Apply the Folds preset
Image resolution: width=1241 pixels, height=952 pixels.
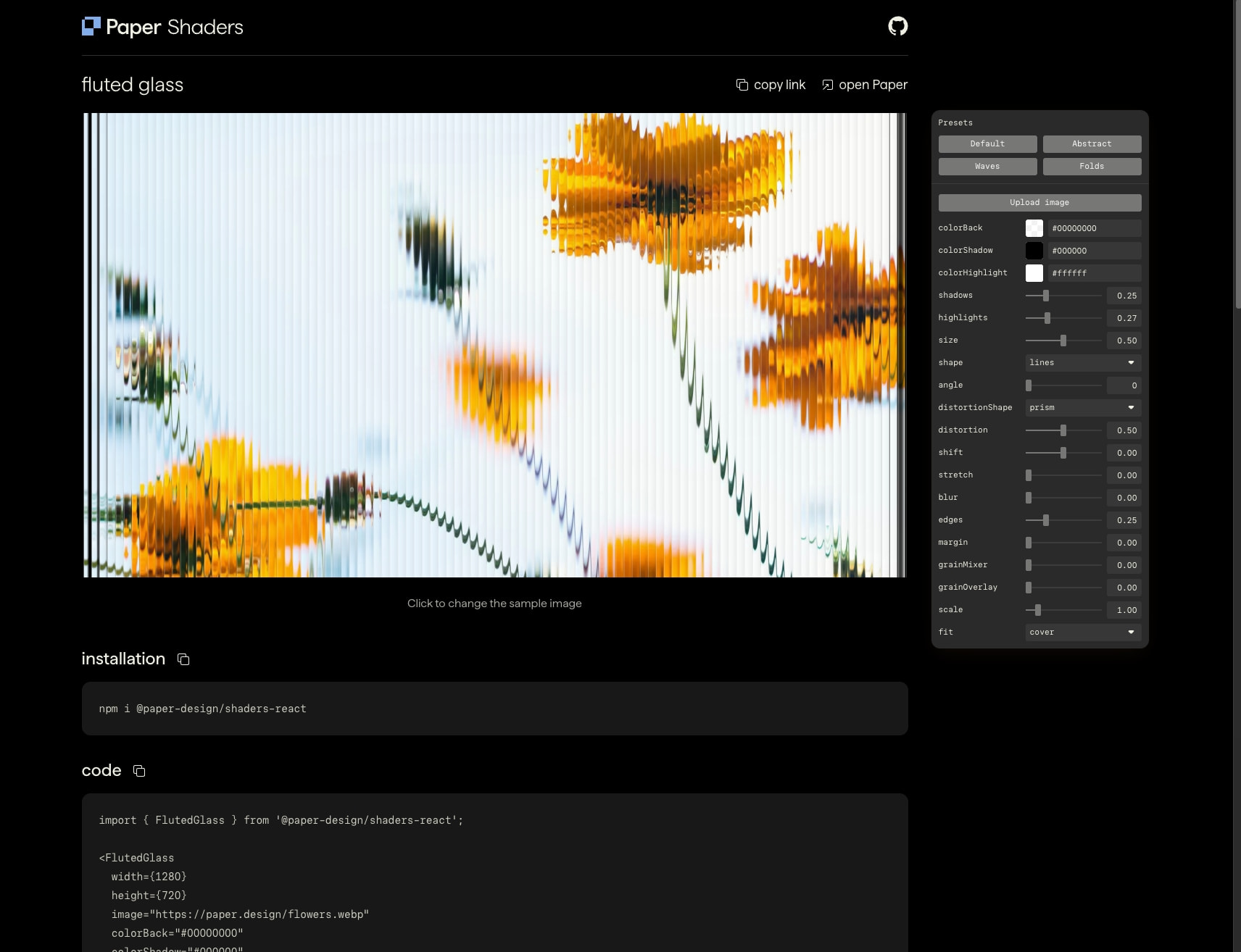click(x=1092, y=167)
